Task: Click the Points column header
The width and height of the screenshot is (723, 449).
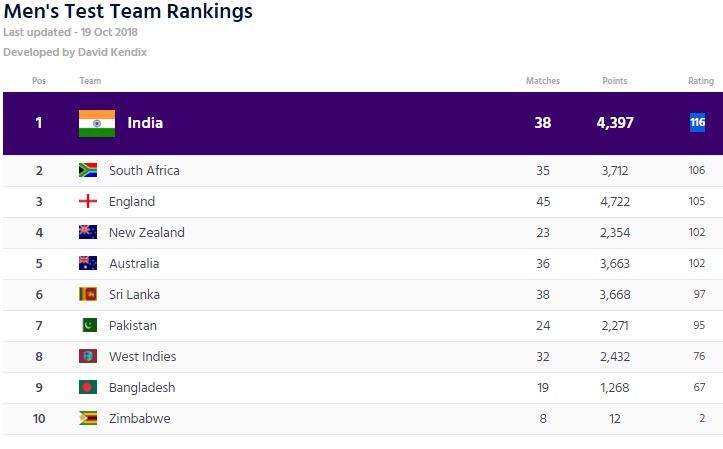Action: [614, 81]
